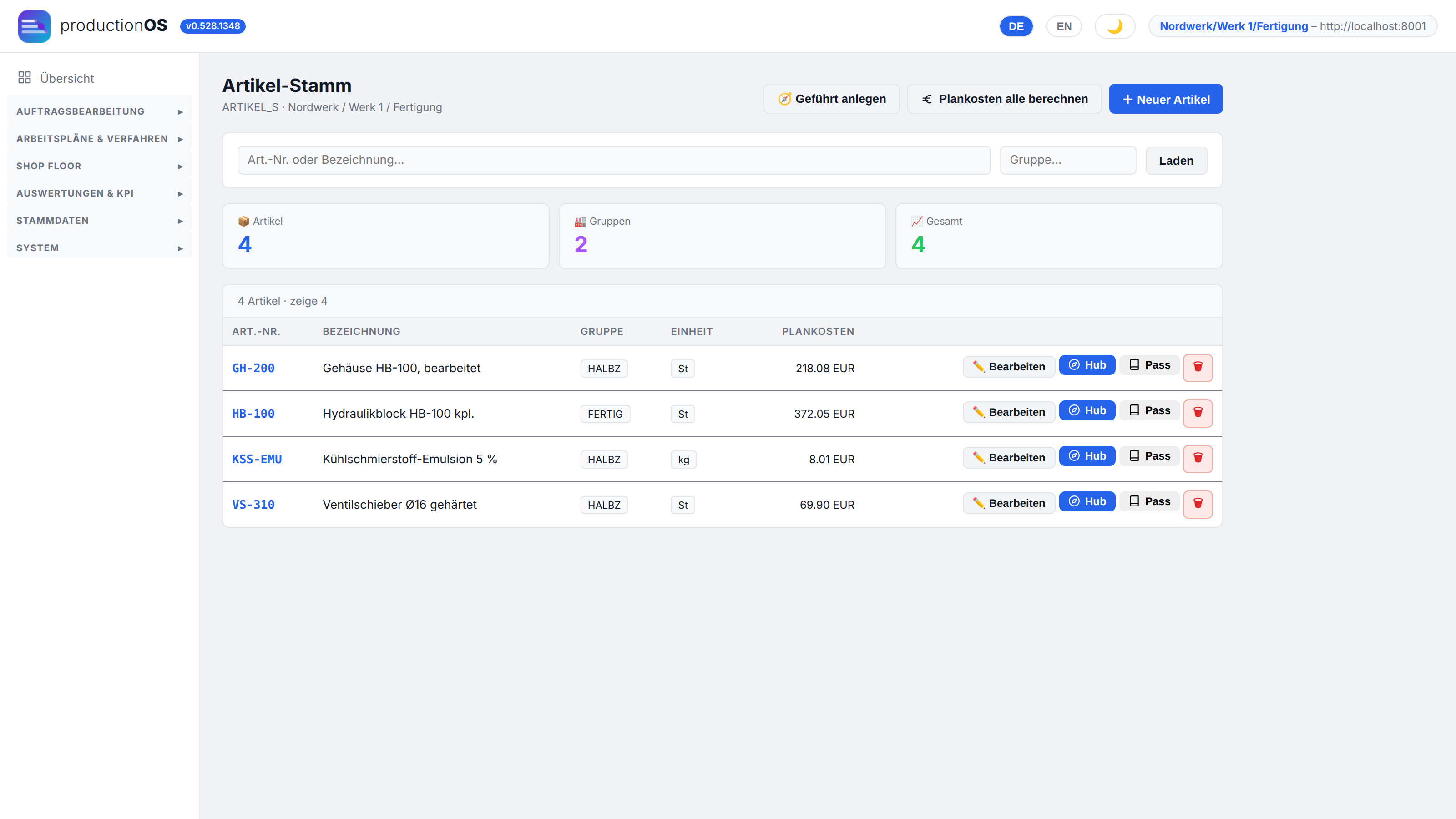Screen dimensions: 1456x819
Task: Open the Übersicht grid icon
Action: [24, 78]
